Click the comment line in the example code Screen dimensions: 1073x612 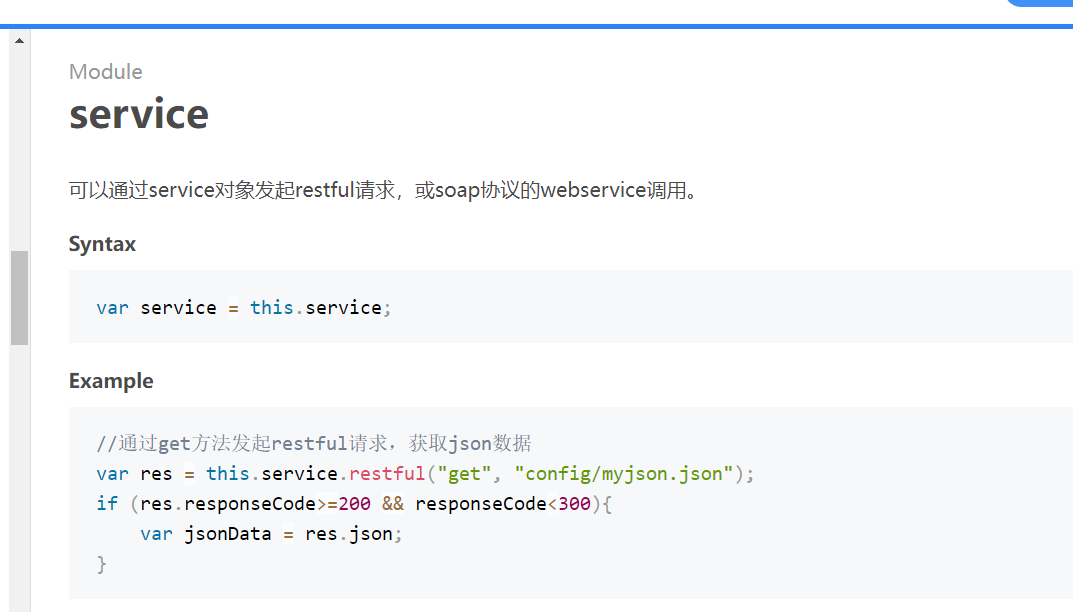[x=313, y=443]
